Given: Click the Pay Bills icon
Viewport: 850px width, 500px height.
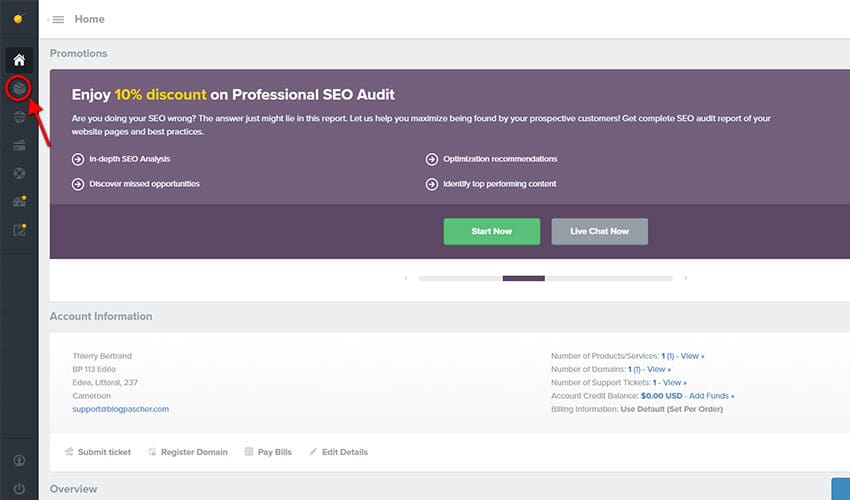Looking at the screenshot, I should point(249,451).
